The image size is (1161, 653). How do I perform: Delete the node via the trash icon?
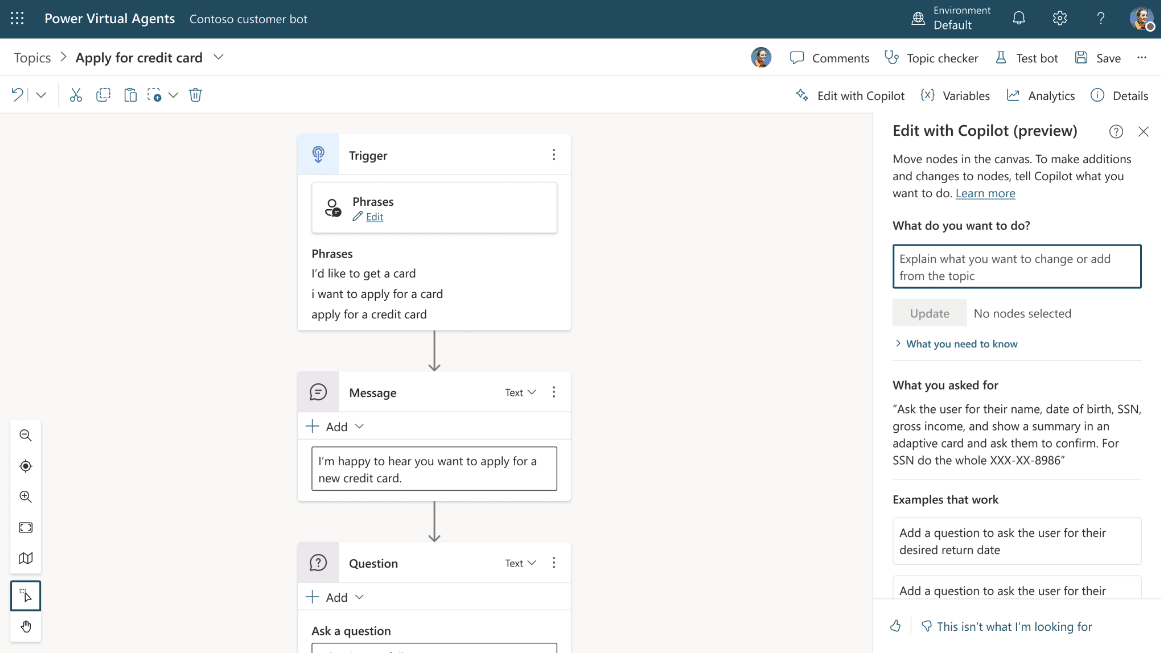pos(195,94)
